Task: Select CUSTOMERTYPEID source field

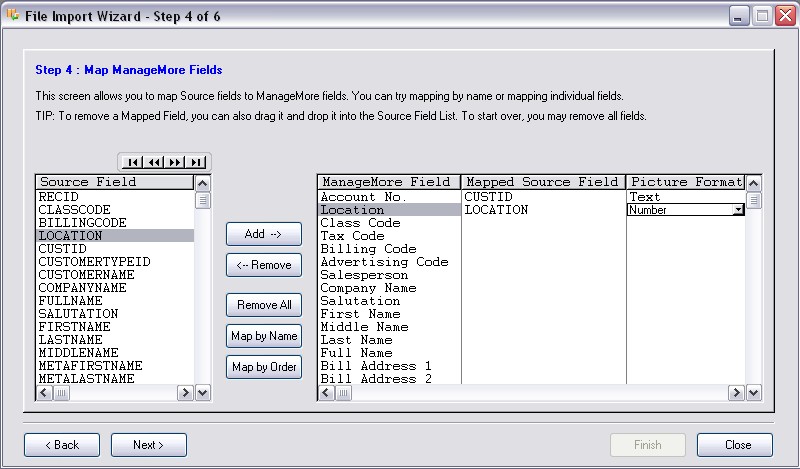Action: pos(115,262)
